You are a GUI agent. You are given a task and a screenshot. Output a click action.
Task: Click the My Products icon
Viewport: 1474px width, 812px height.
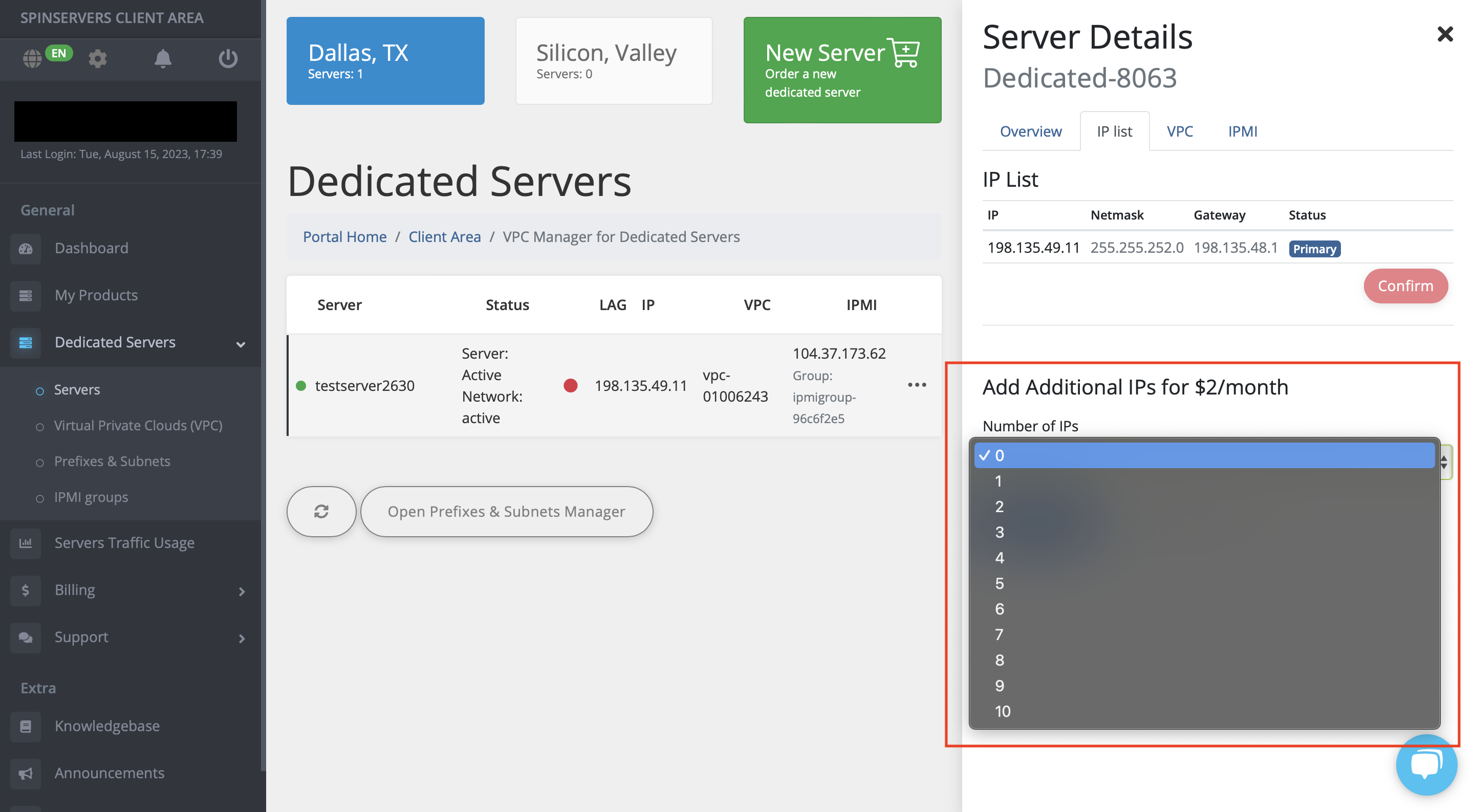click(x=26, y=295)
